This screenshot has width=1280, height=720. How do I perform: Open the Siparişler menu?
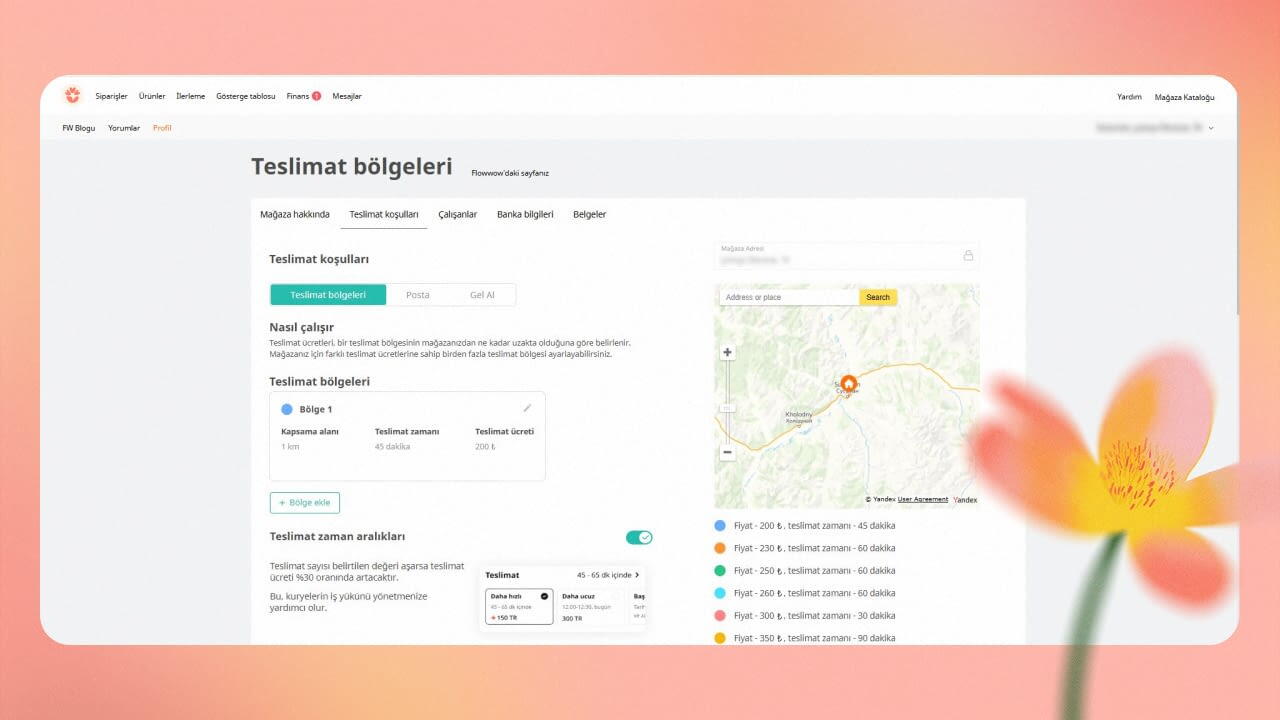coord(111,96)
